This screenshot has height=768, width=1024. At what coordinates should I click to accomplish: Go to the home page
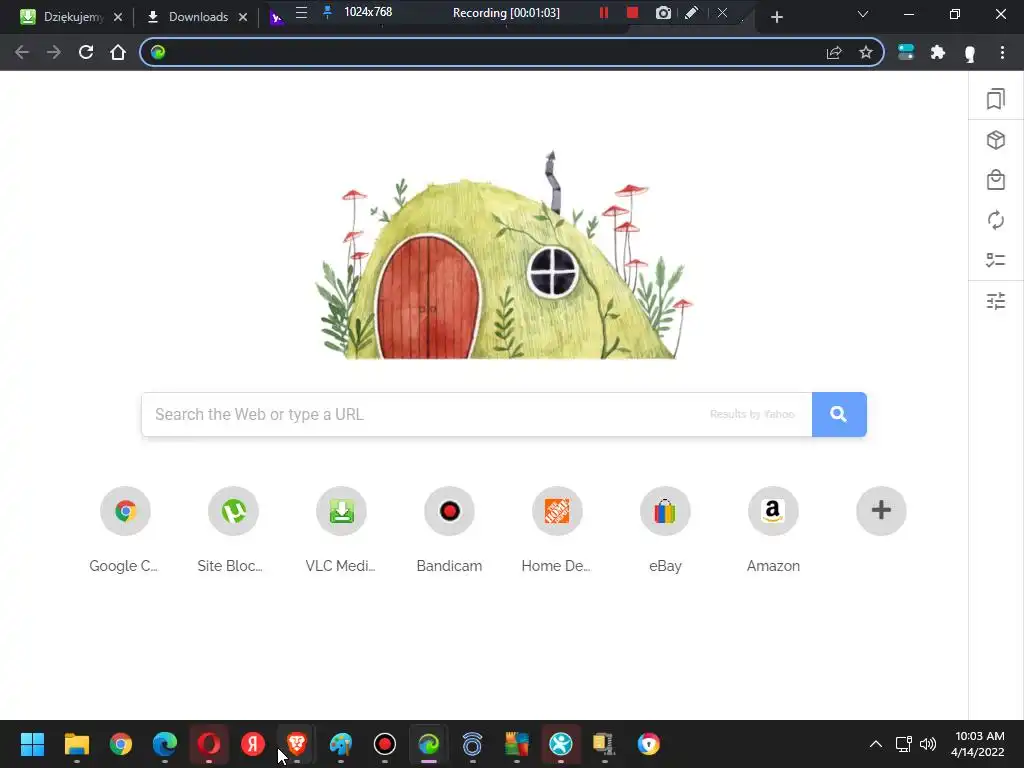118,52
